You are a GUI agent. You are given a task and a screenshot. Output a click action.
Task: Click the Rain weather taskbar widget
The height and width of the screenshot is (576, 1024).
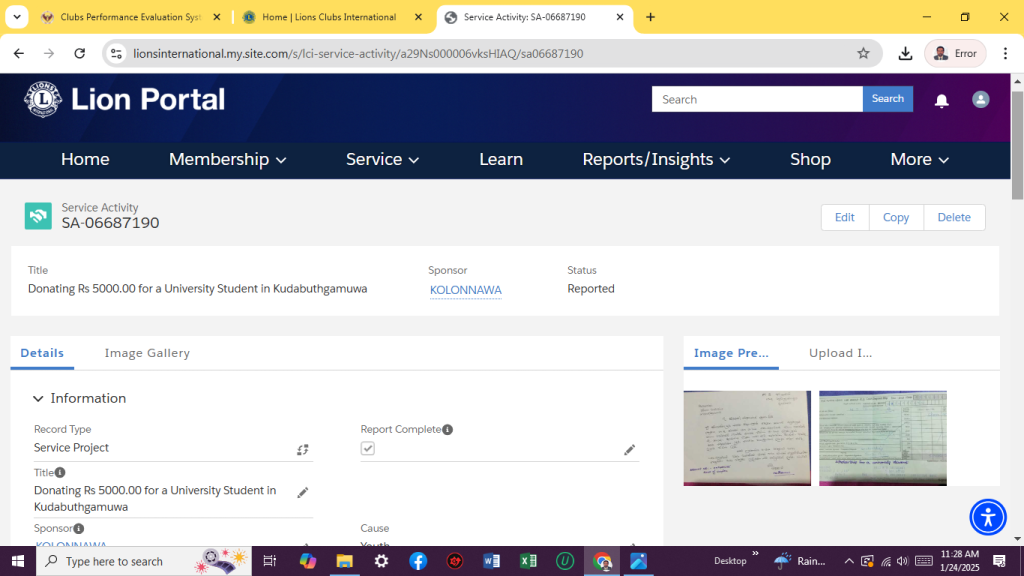coord(800,561)
